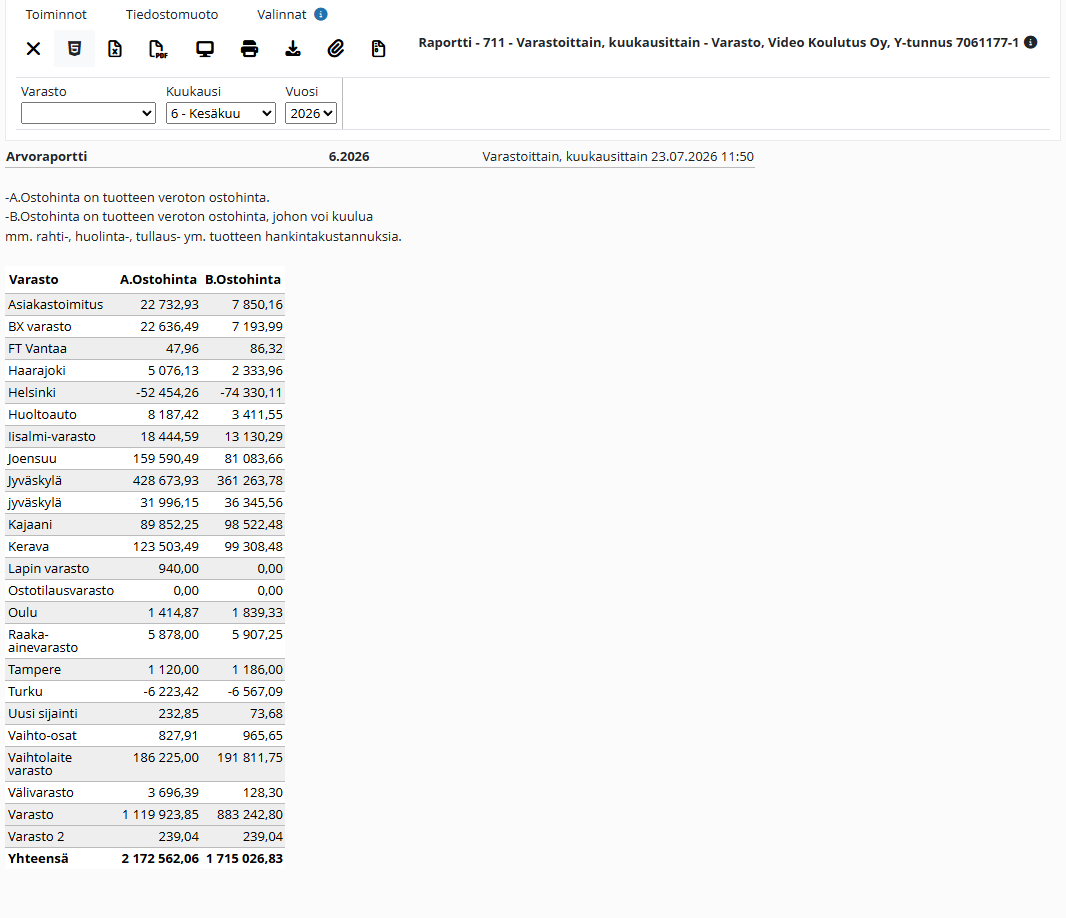Show the report on screen with monitor icon
The image size is (1066, 918).
[x=205, y=49]
